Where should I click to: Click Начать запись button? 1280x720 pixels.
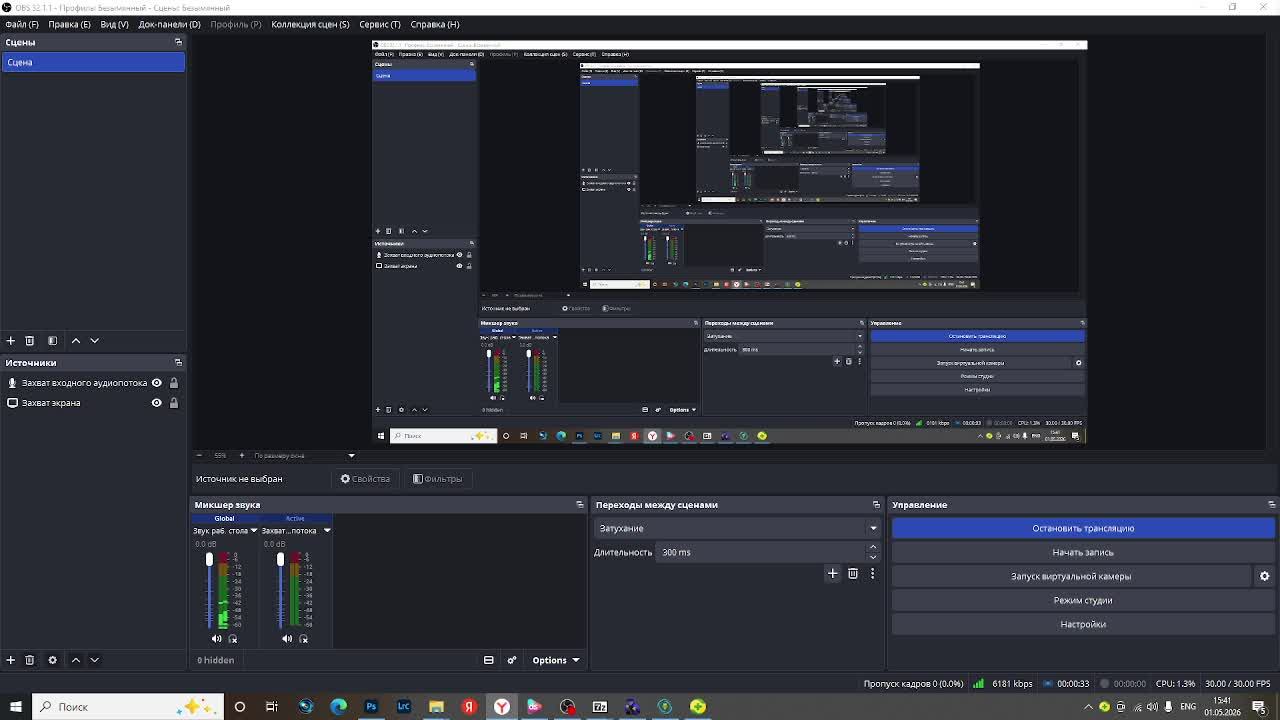tap(1083, 552)
